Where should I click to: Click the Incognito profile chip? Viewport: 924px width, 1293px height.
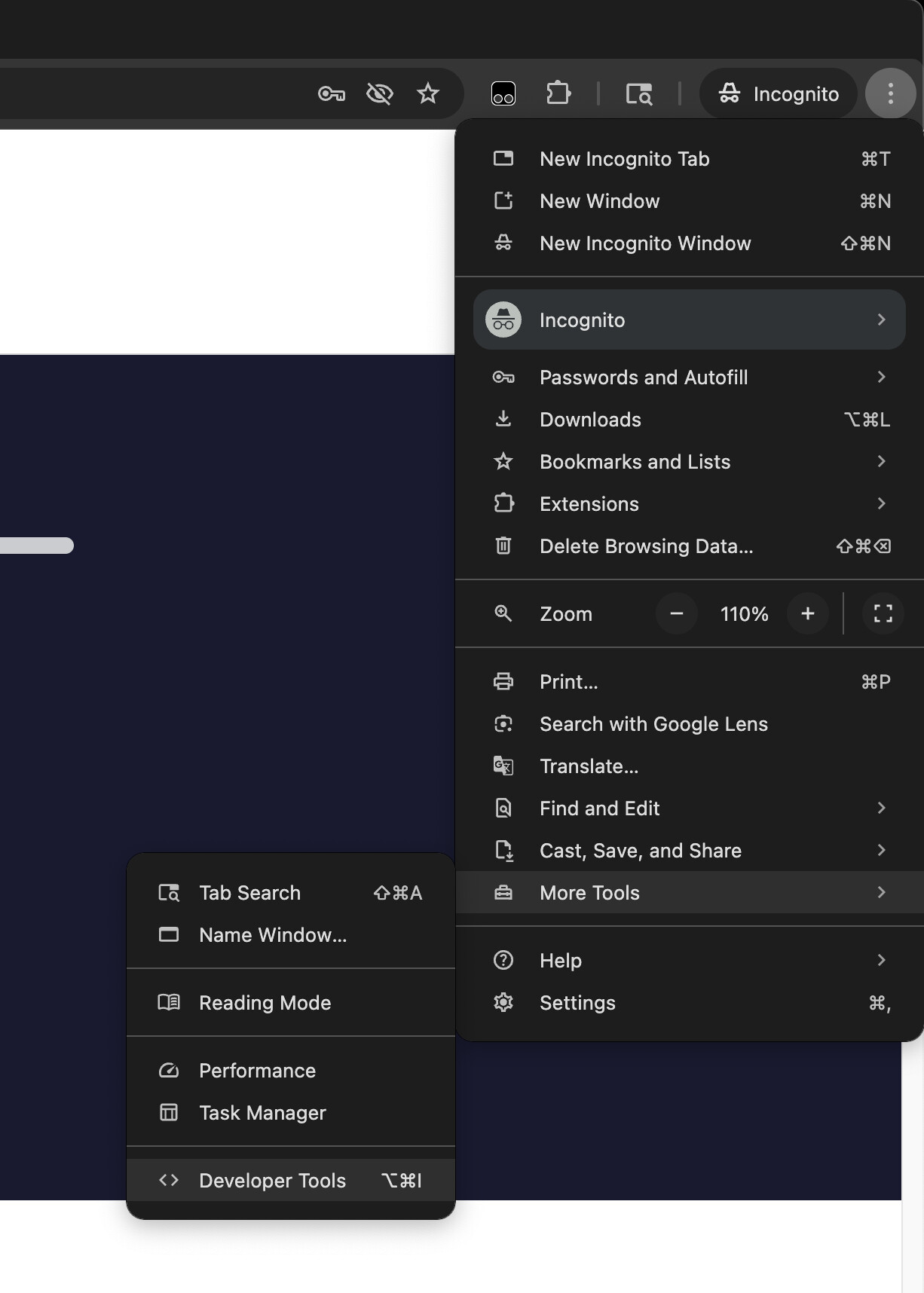(779, 93)
